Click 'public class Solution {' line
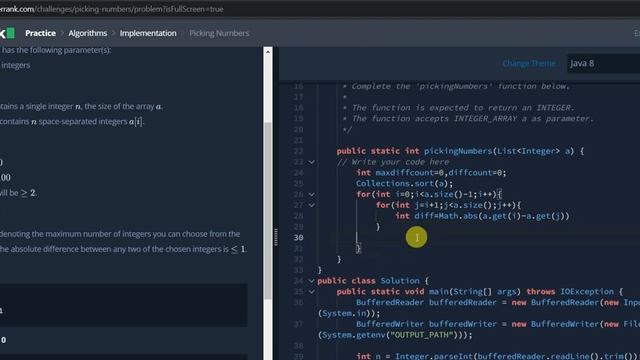This screenshot has width=640, height=360. [373, 281]
